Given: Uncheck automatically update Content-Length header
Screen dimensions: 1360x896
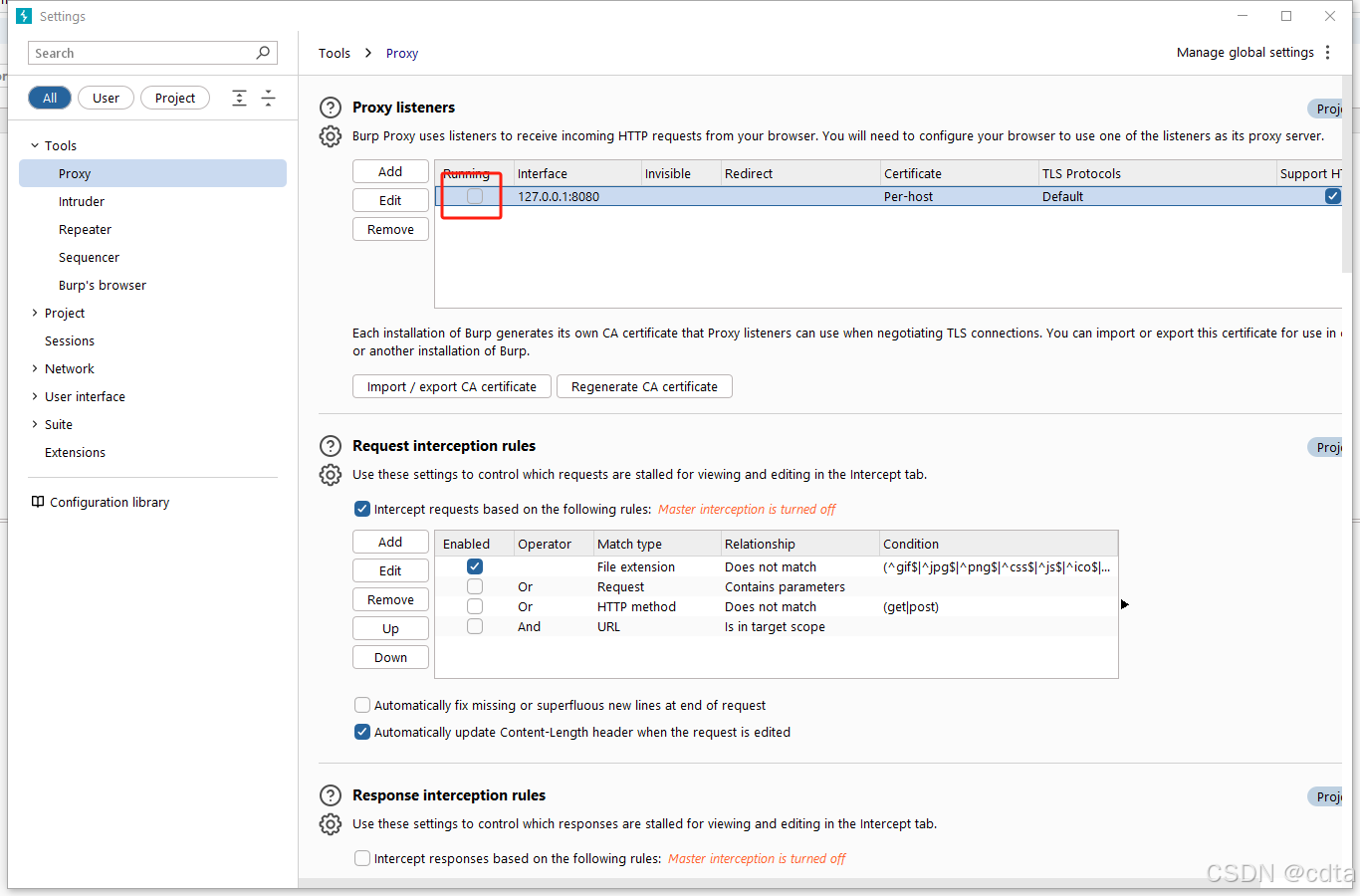Looking at the screenshot, I should (362, 732).
